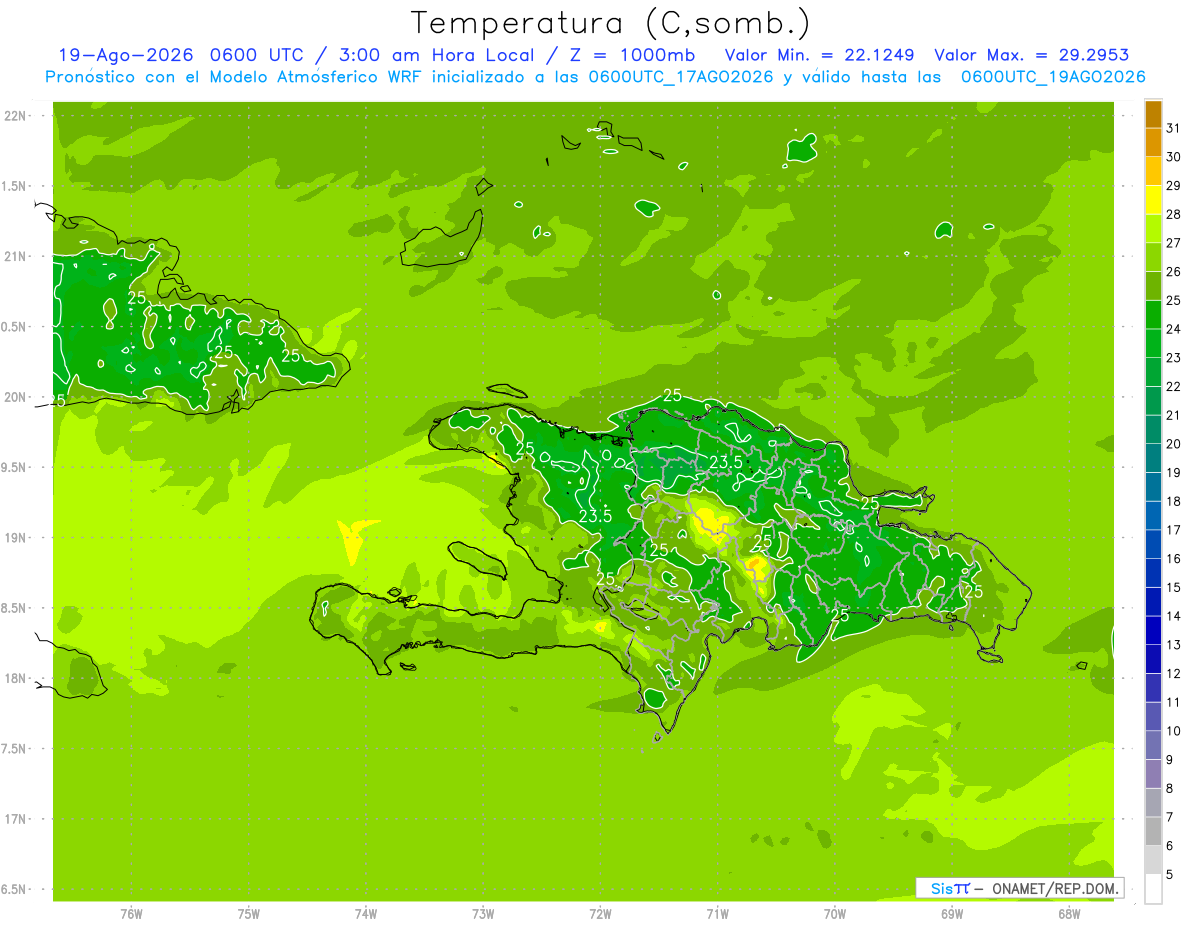Click the blue legend swatch between 15 and 16
Viewport: 1200px width, 927px height.
click(1153, 573)
